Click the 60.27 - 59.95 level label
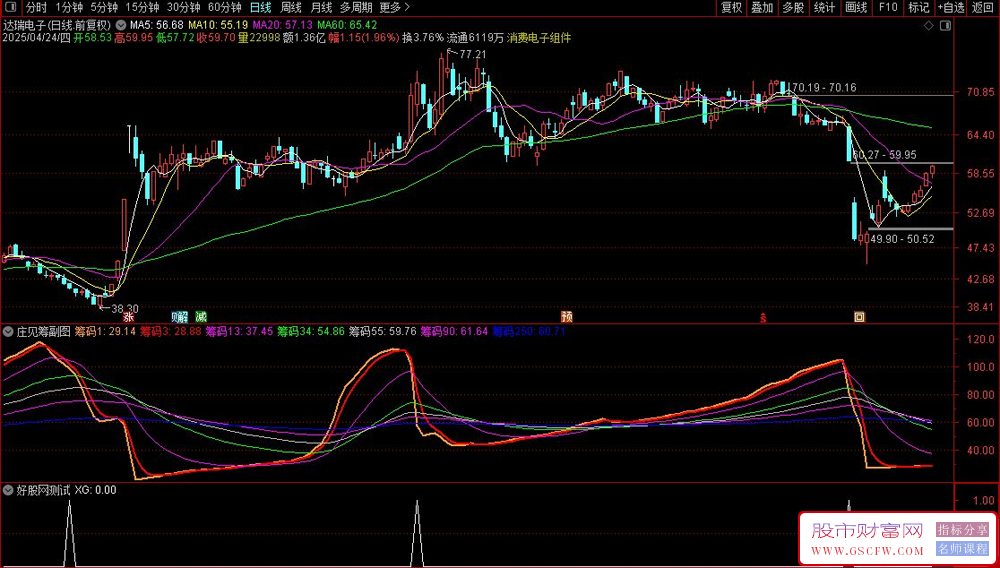Screen dimensions: 1000x568 click(884, 155)
